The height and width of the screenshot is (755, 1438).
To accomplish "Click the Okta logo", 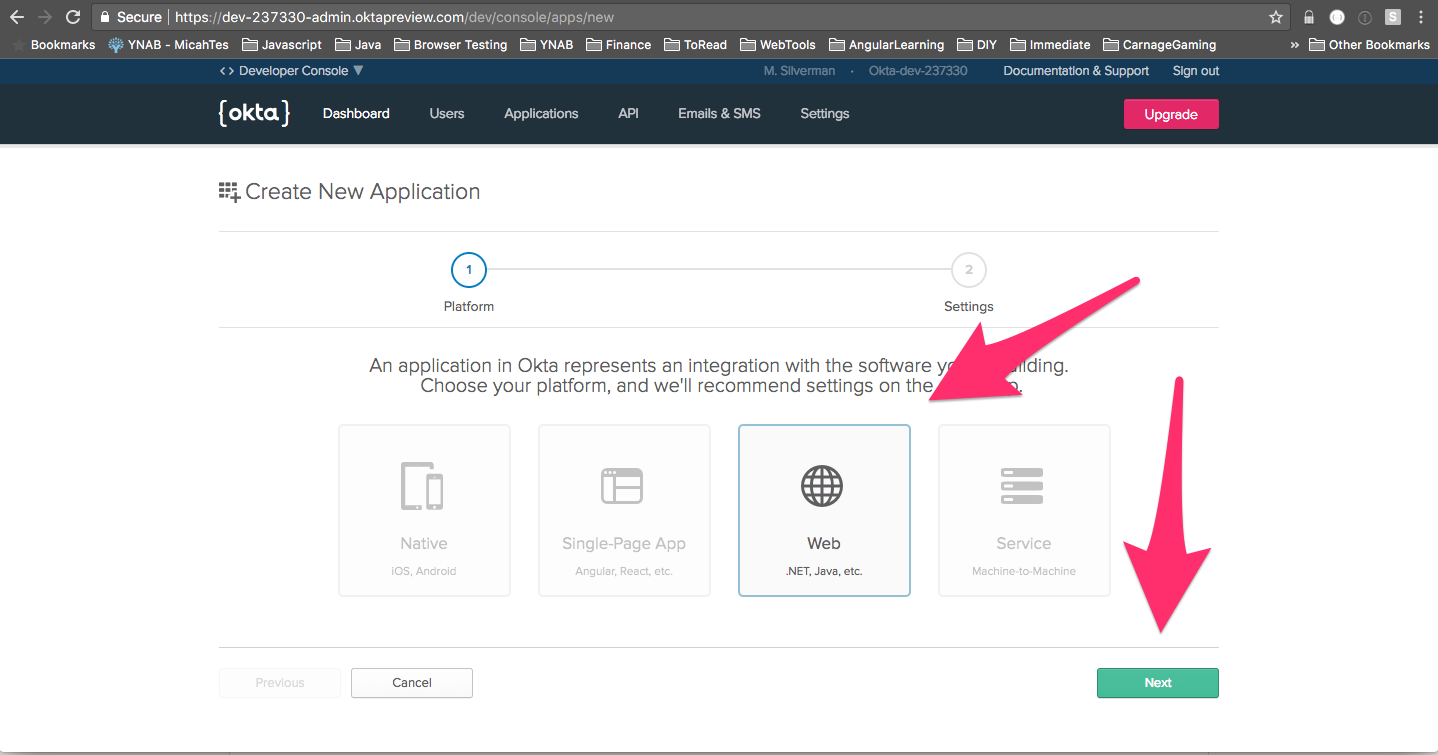I will tap(254, 113).
